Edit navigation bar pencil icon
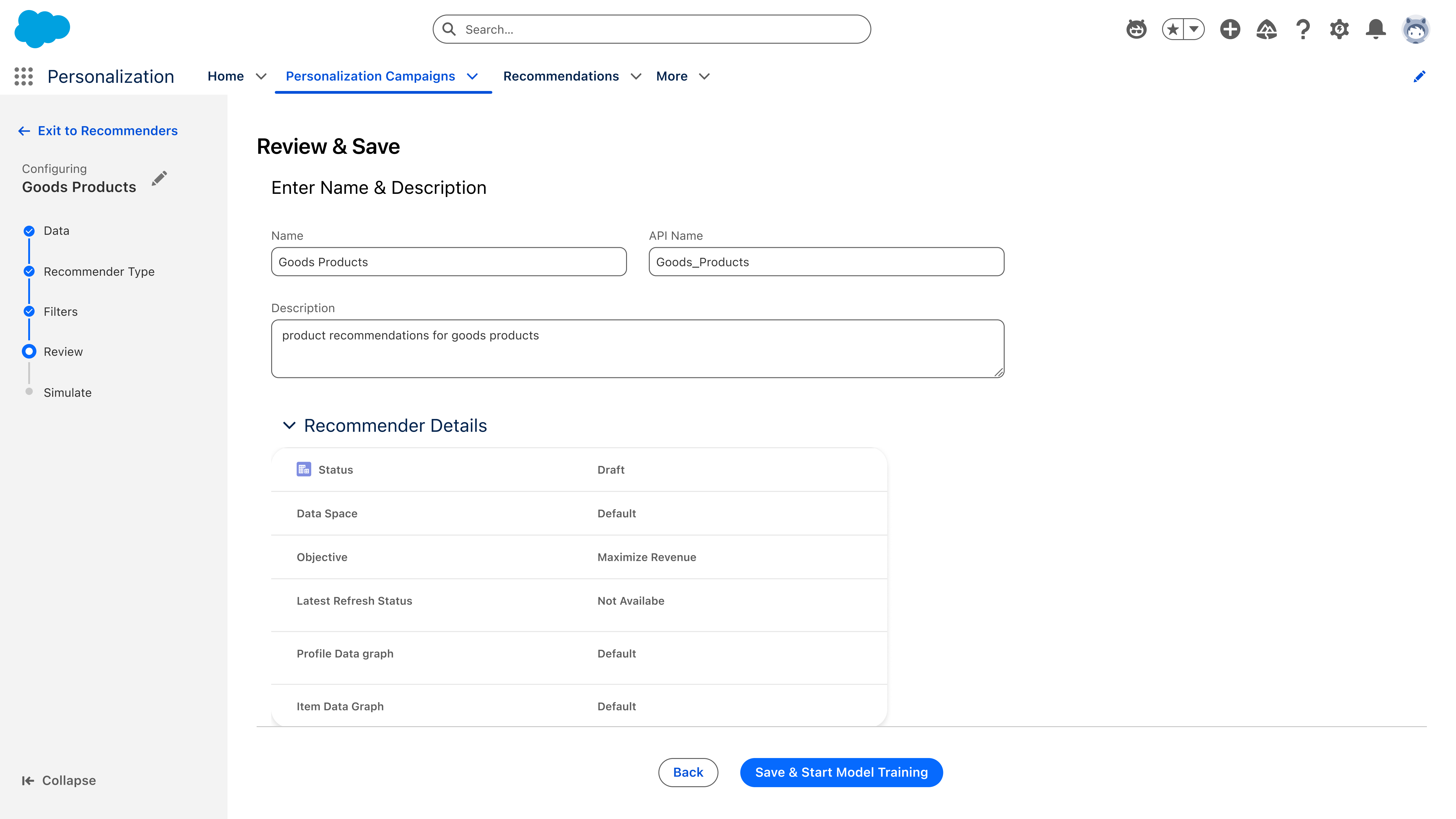 point(1419,76)
